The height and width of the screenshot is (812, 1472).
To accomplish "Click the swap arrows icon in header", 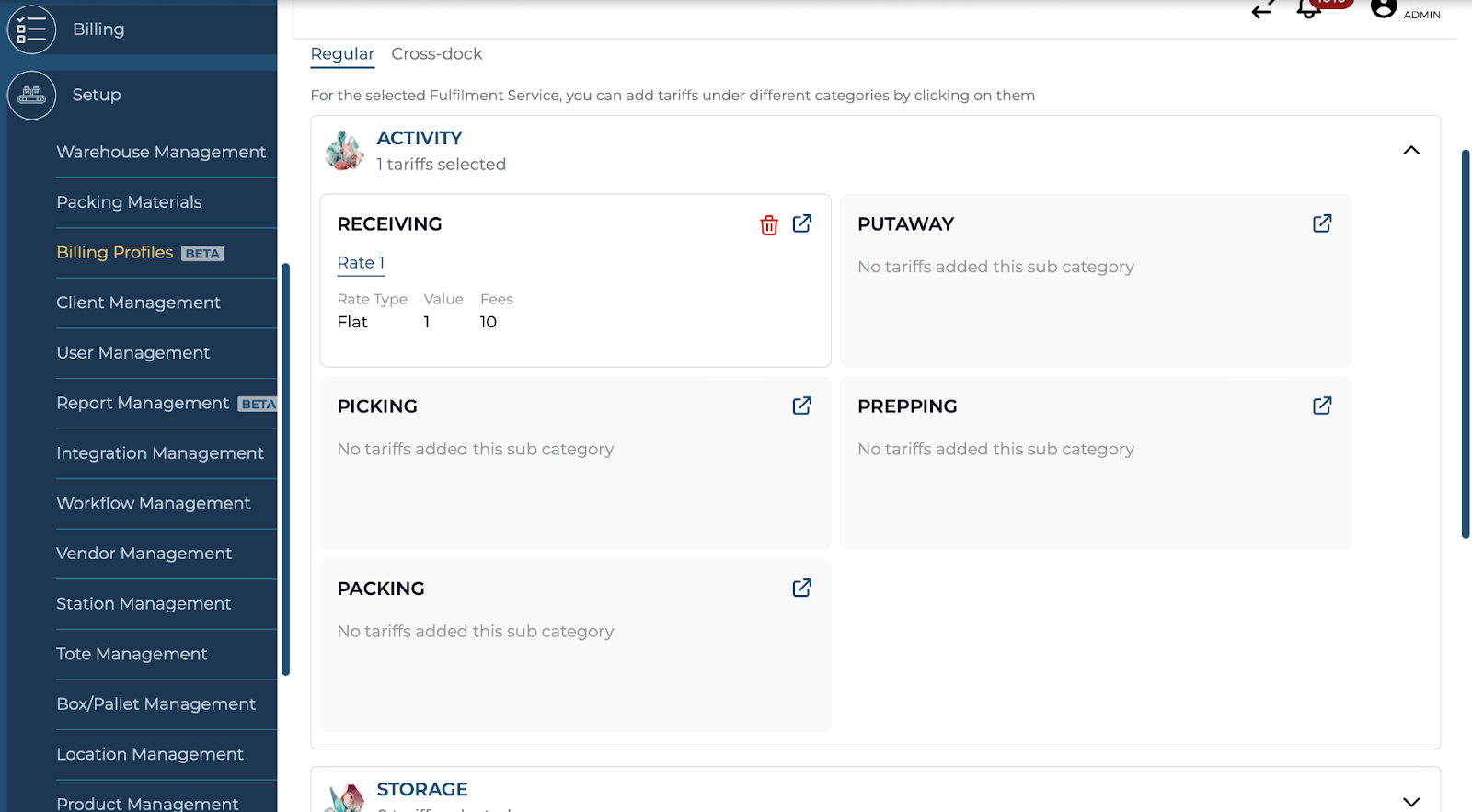I will click(1263, 10).
